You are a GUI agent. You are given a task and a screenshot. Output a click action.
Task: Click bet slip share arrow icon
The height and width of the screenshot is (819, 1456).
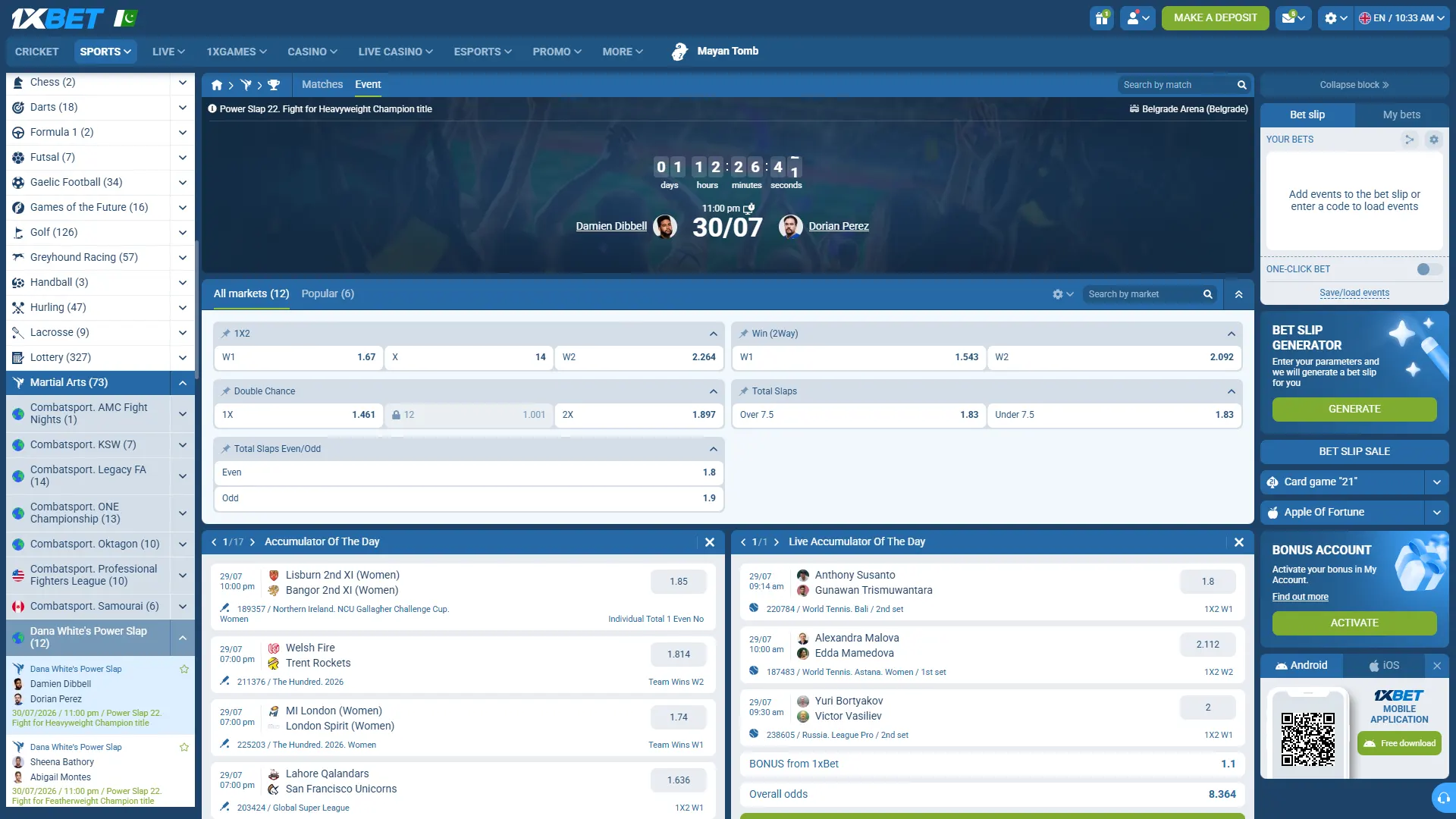coord(1409,140)
